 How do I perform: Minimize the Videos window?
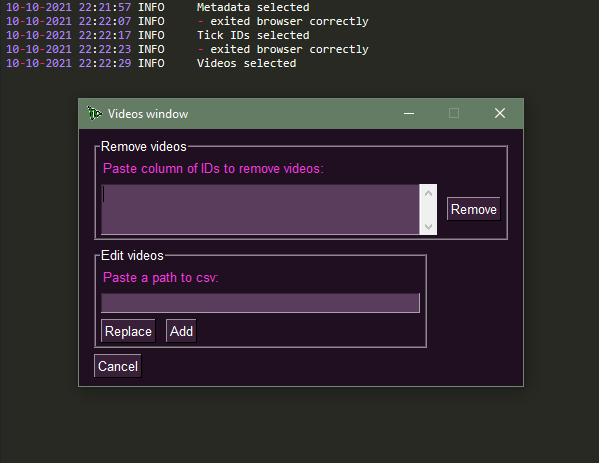pyautogui.click(x=409, y=113)
